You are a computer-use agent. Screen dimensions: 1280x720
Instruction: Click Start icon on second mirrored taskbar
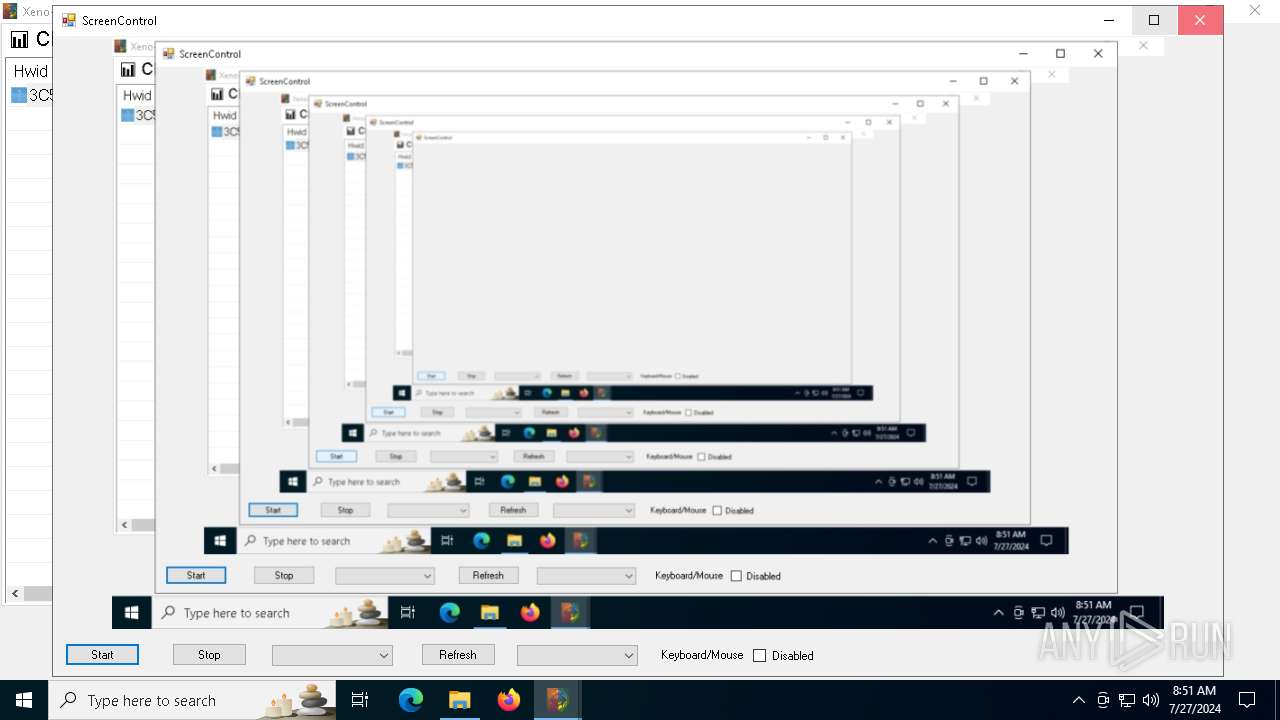click(220, 541)
